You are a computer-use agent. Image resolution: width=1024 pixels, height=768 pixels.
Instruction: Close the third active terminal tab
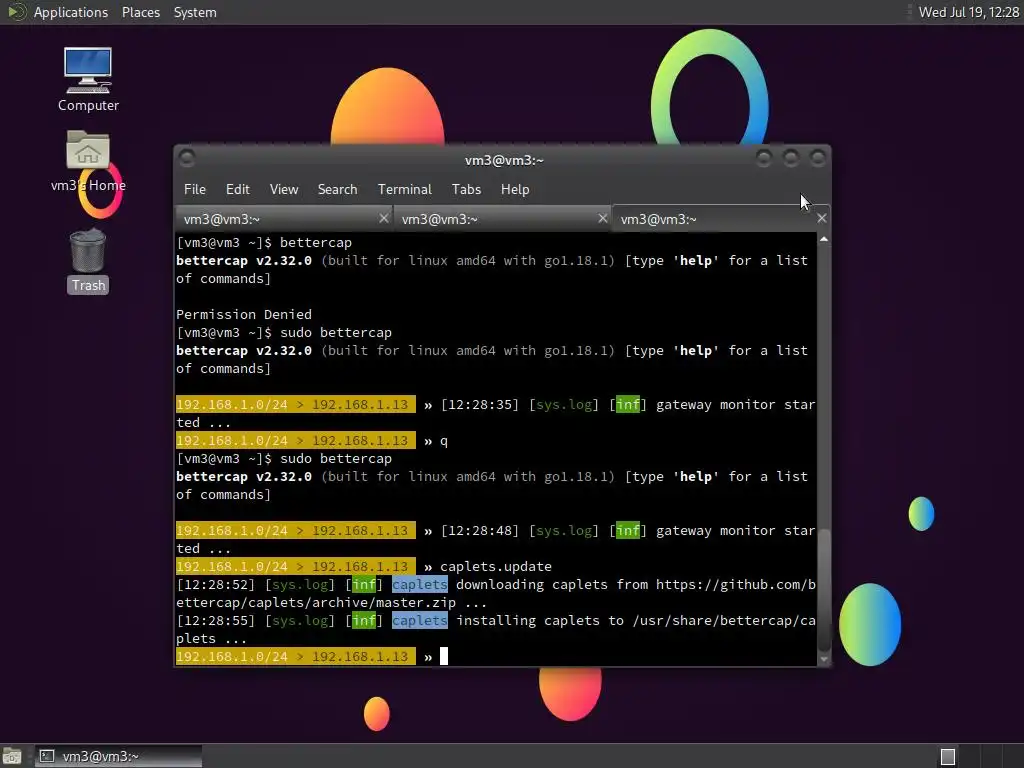coord(822,218)
